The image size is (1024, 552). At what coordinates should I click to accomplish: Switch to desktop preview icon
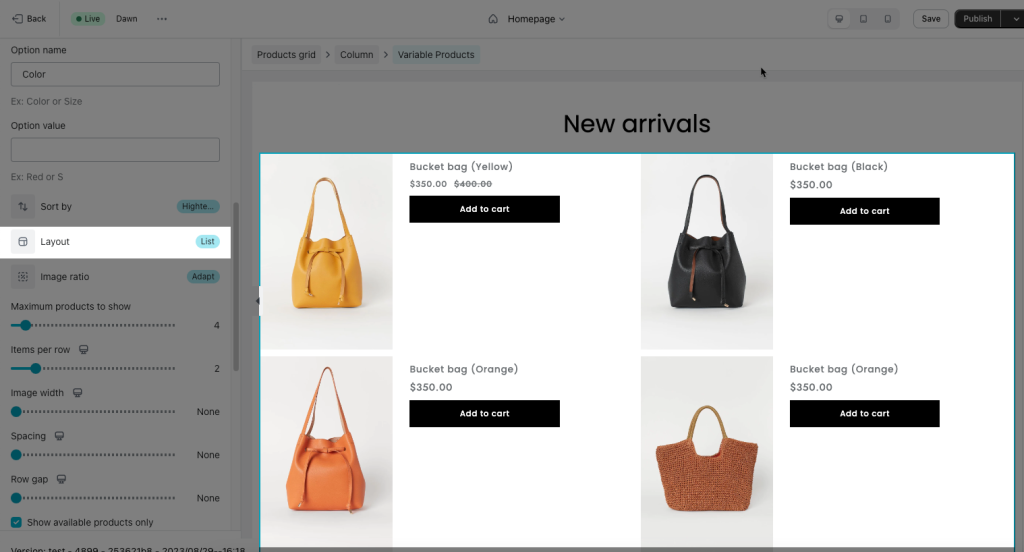coord(839,19)
